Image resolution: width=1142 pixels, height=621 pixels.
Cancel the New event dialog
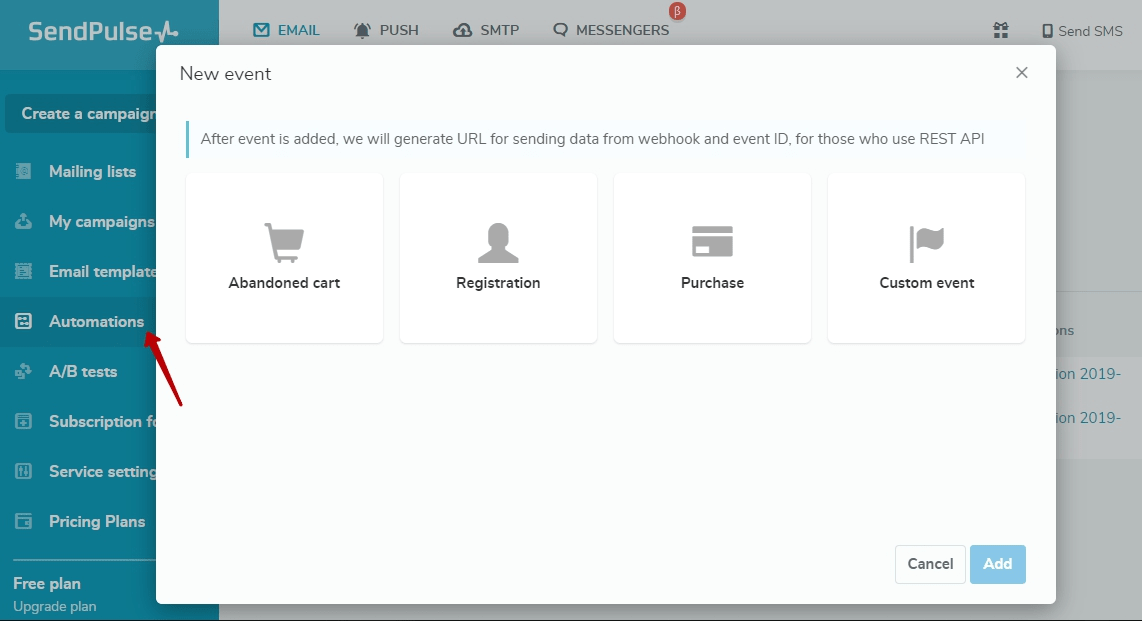929,564
